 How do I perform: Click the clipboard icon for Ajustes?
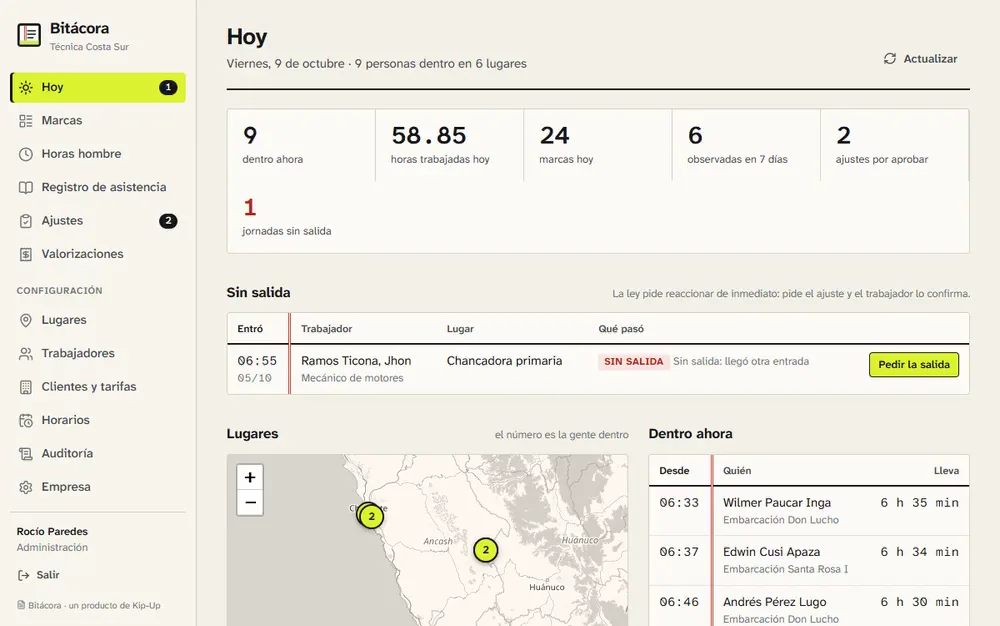point(26,221)
